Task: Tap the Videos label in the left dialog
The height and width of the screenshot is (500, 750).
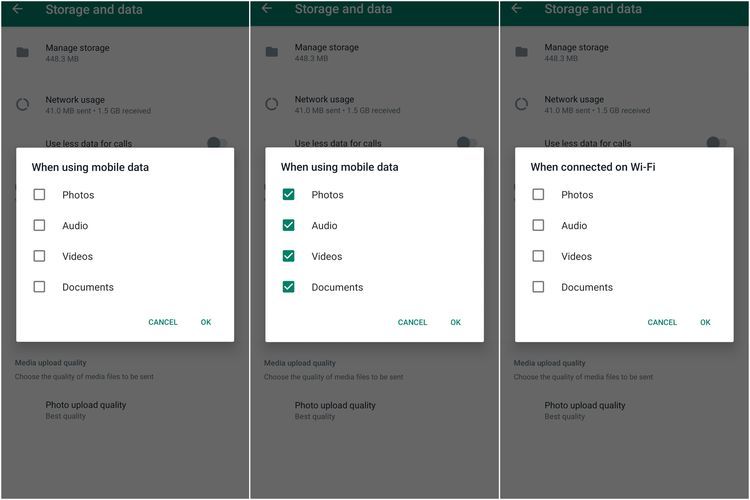Action: tap(77, 256)
